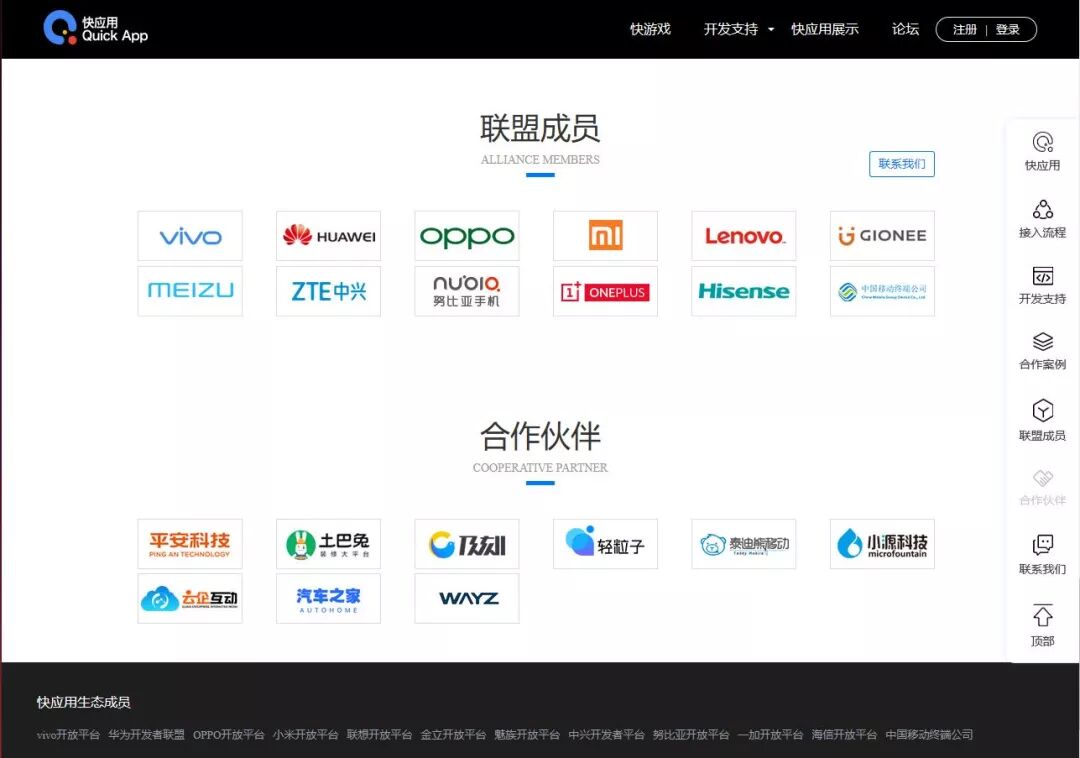The width and height of the screenshot is (1080, 758).
Task: Select the nubia 努比亚手机 logo
Action: pos(467,291)
